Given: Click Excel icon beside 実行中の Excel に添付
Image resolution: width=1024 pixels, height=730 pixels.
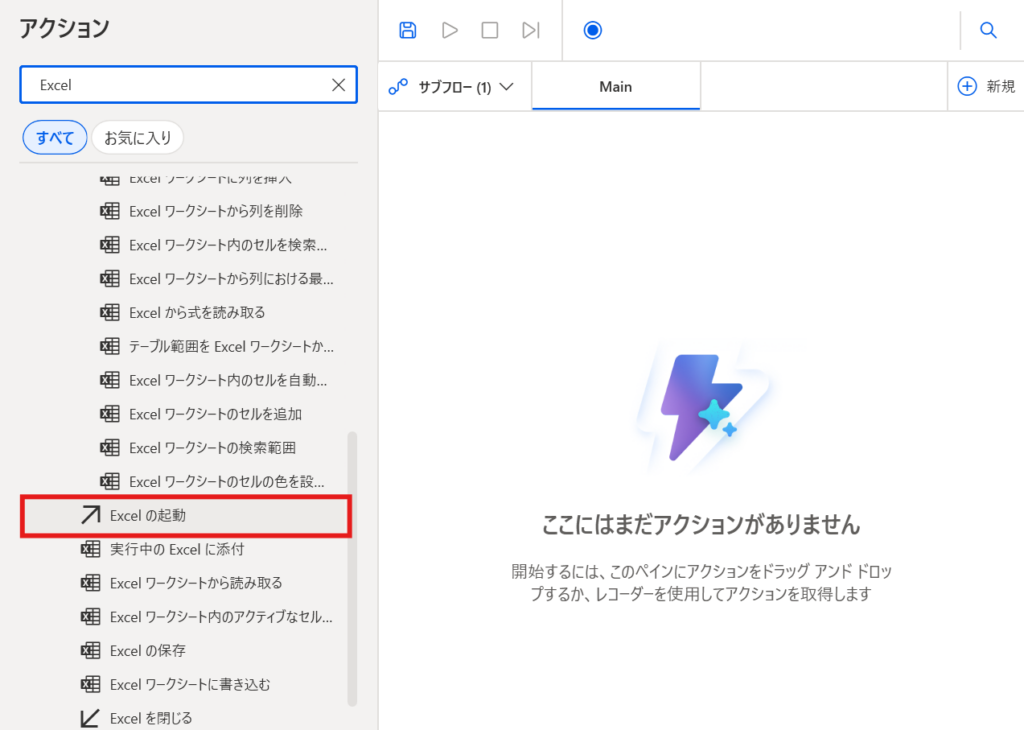Looking at the screenshot, I should pyautogui.click(x=90, y=549).
